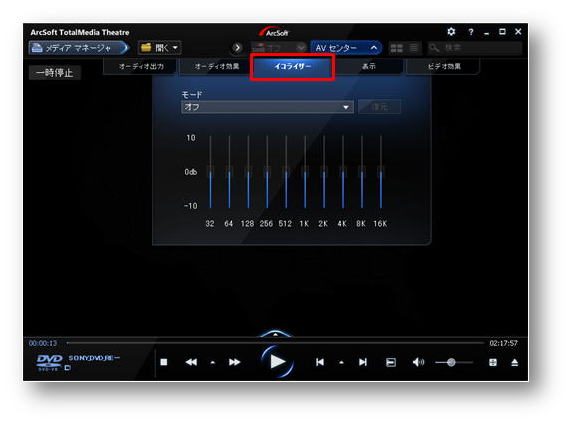Switch to list view icon

(x=414, y=48)
